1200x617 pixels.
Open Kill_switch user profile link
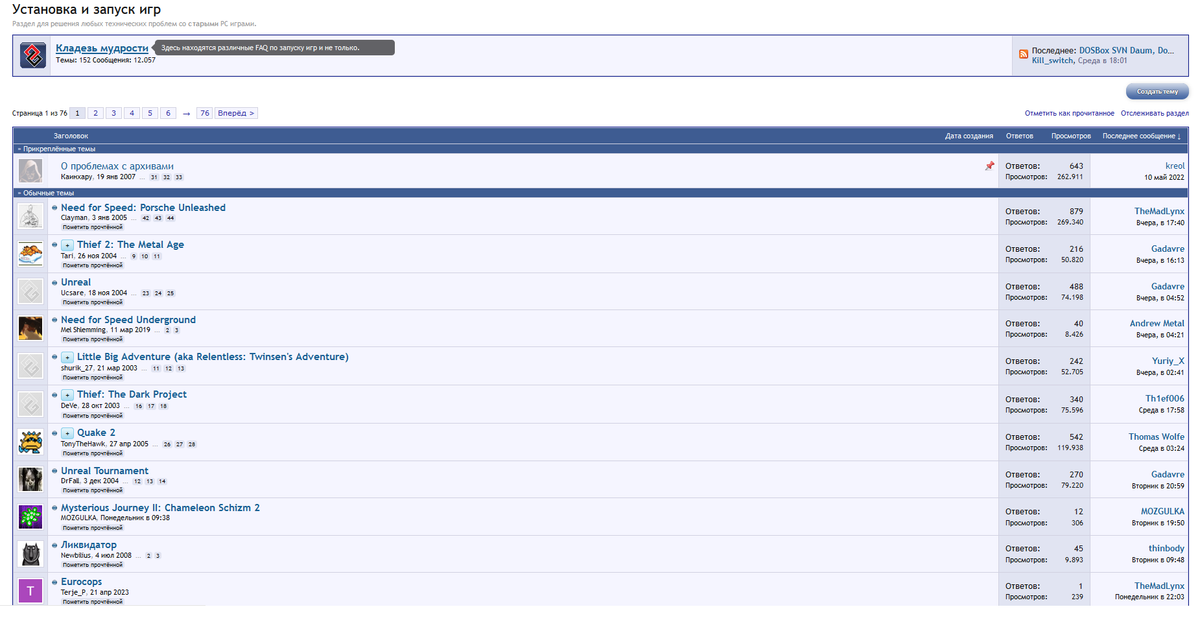[x=1053, y=60]
